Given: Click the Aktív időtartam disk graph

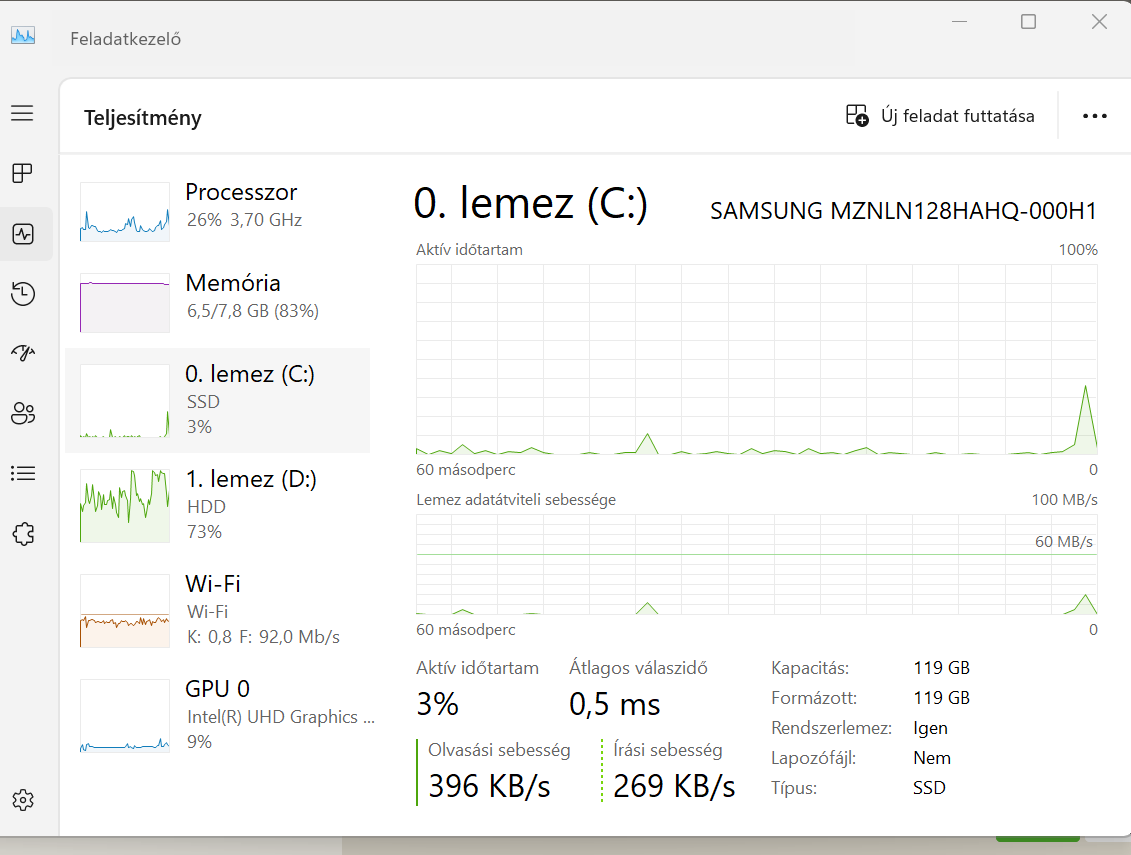Looking at the screenshot, I should [756, 358].
